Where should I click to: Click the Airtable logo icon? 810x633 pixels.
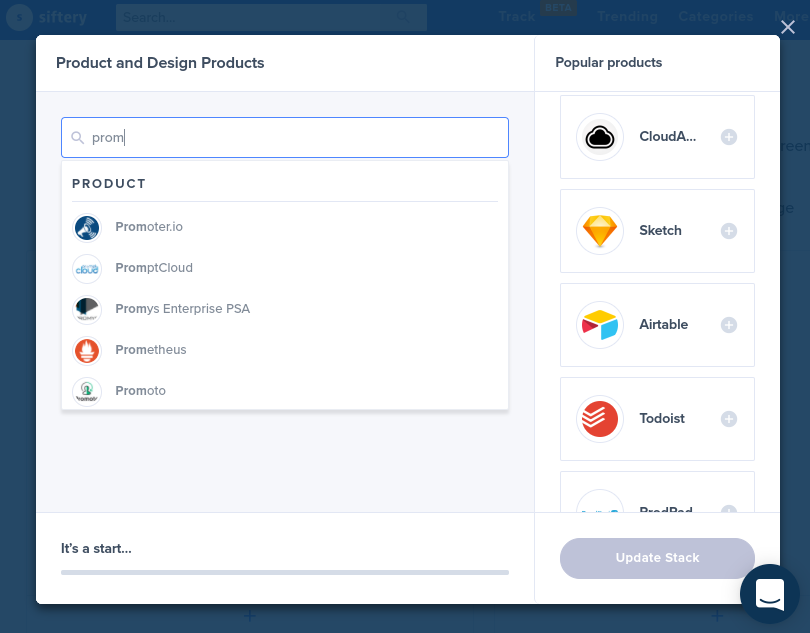coord(600,325)
